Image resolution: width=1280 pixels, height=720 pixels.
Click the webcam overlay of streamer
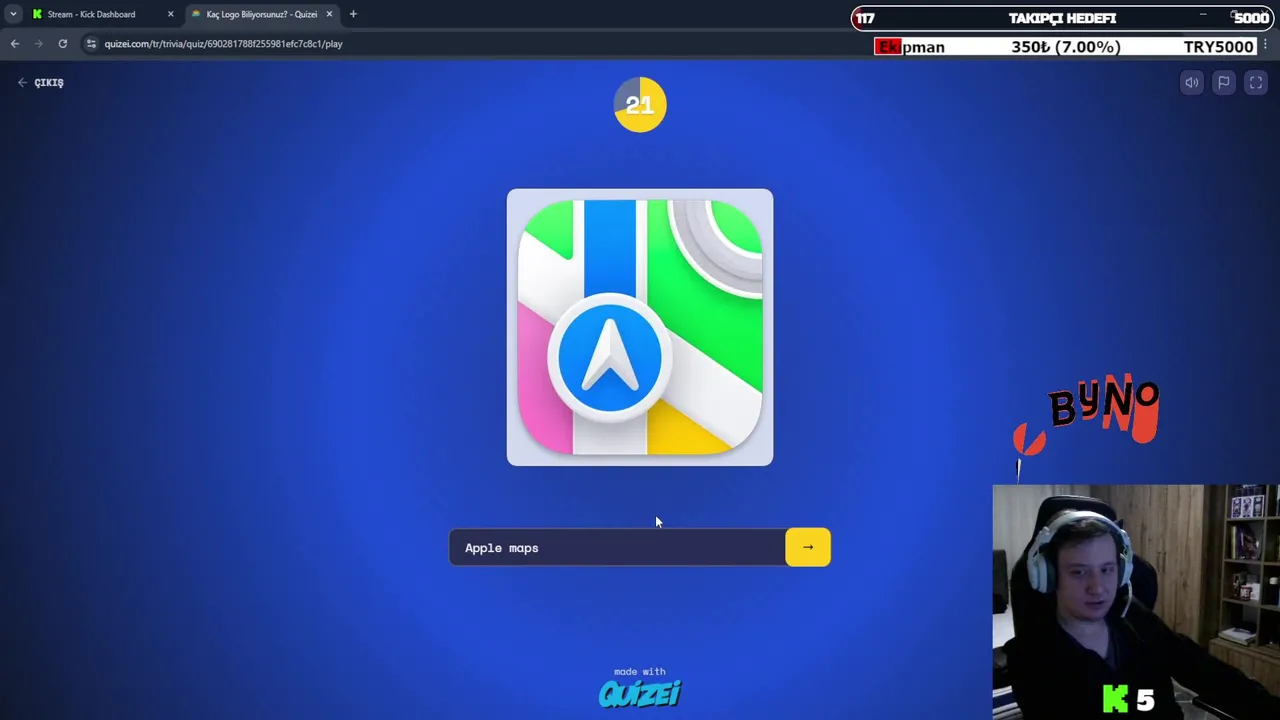1136,602
